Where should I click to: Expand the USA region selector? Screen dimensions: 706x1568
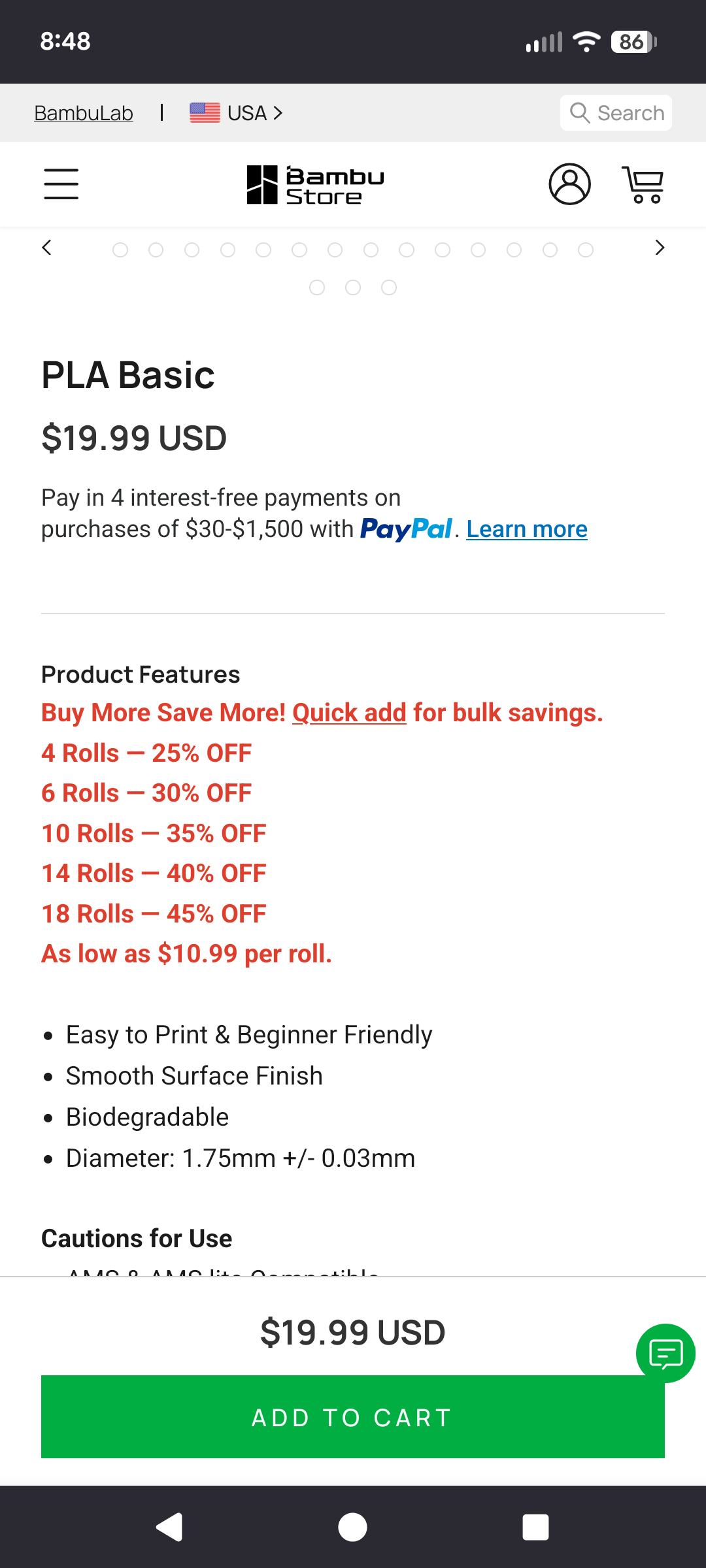(237, 113)
